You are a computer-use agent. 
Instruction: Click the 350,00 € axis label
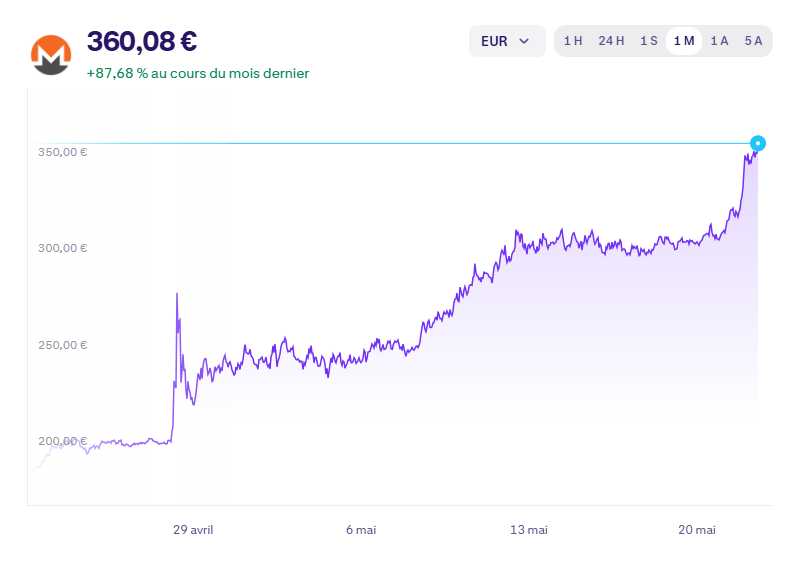63,152
